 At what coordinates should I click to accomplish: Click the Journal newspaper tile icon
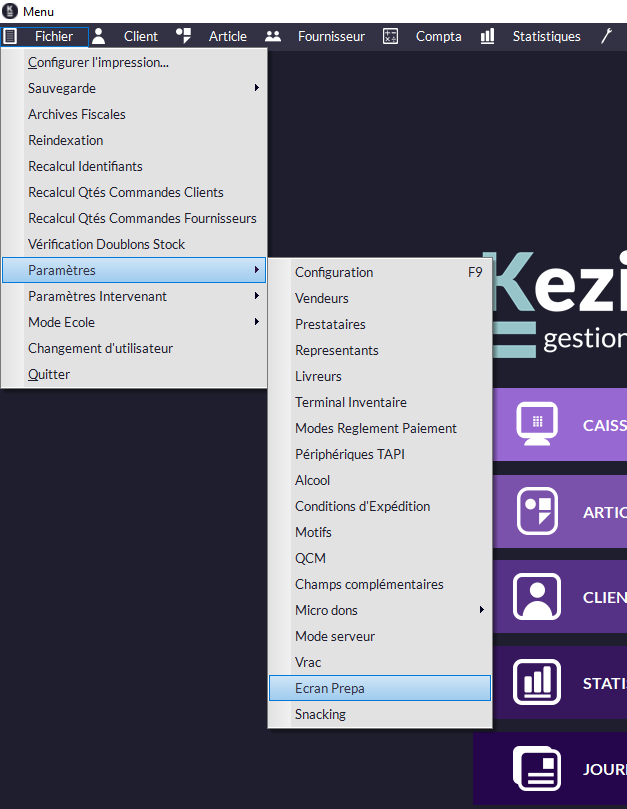tap(536, 769)
